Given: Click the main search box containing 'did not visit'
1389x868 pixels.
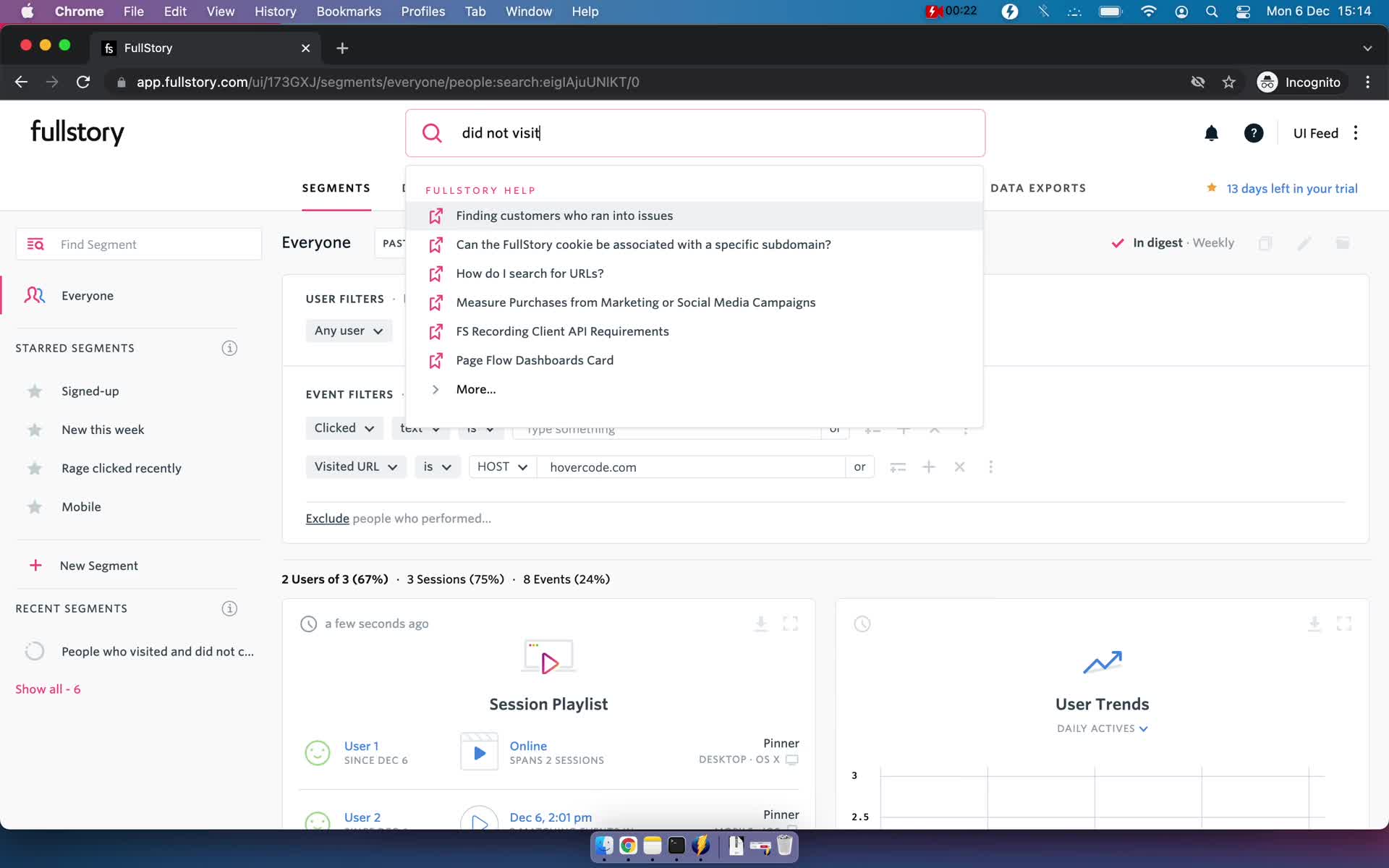Looking at the screenshot, I should tap(695, 133).
